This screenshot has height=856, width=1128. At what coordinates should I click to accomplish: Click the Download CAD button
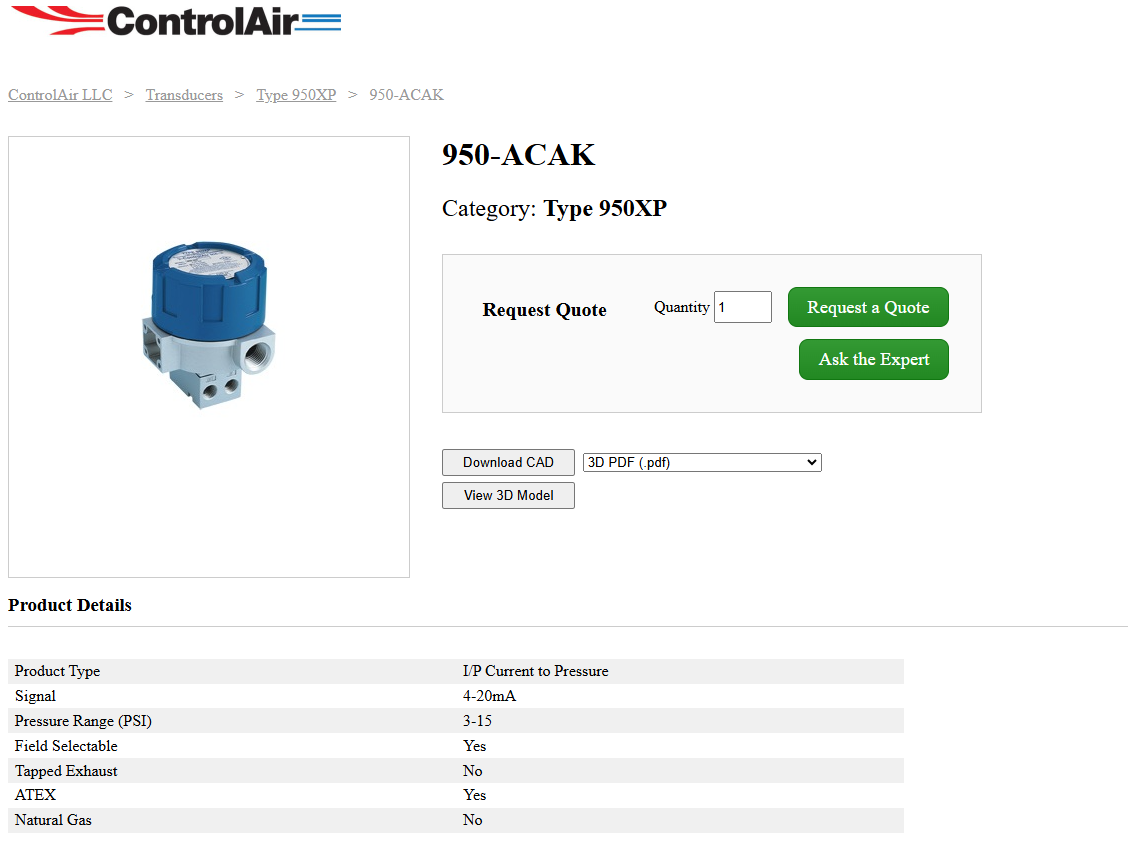[x=509, y=463]
